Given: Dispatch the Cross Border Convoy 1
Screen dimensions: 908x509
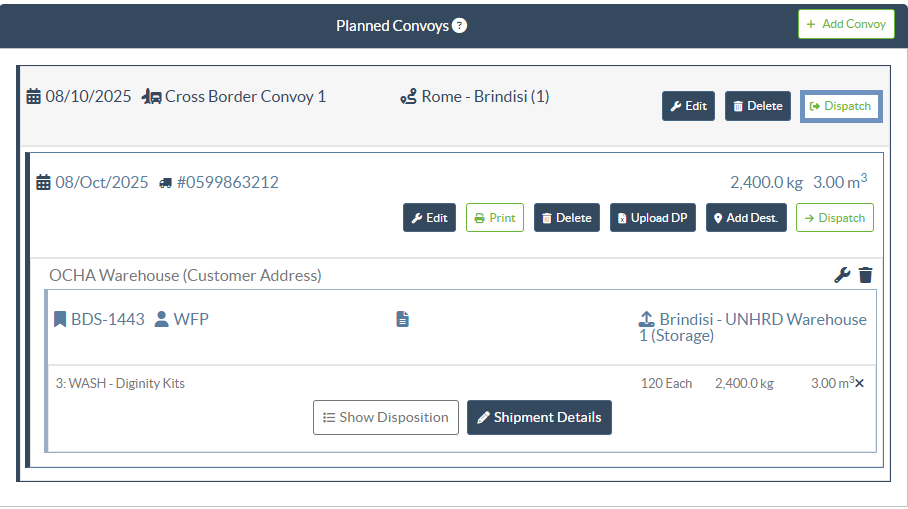Looking at the screenshot, I should click(840, 106).
